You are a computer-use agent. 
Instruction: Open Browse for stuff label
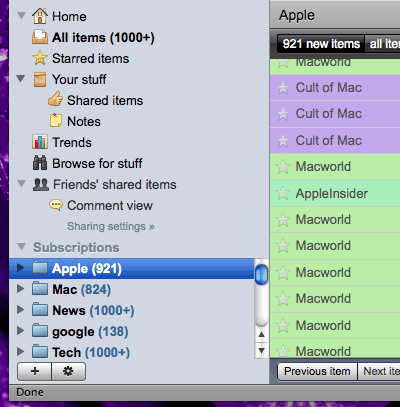pyautogui.click(x=97, y=163)
